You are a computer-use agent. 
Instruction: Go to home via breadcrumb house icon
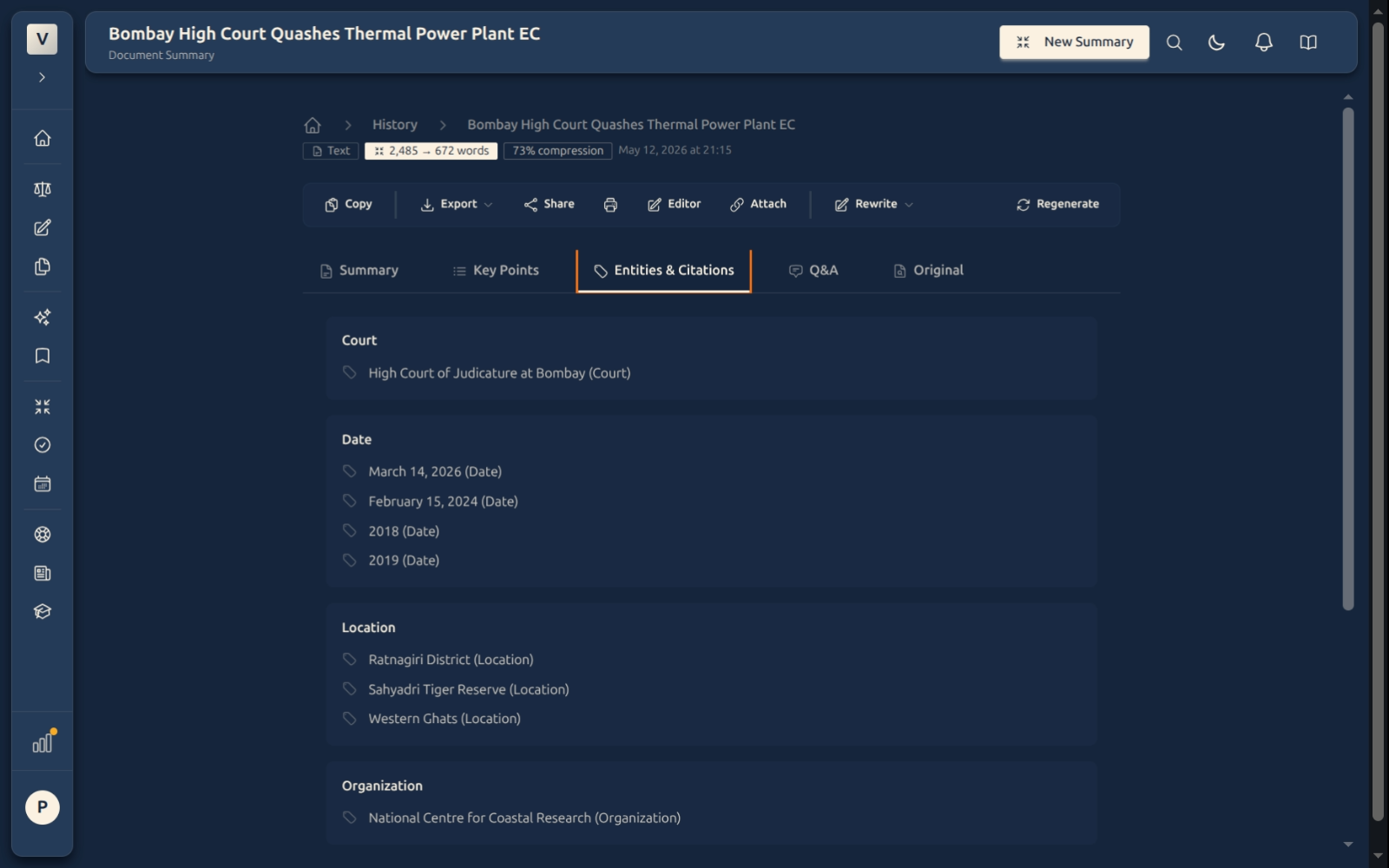(313, 125)
